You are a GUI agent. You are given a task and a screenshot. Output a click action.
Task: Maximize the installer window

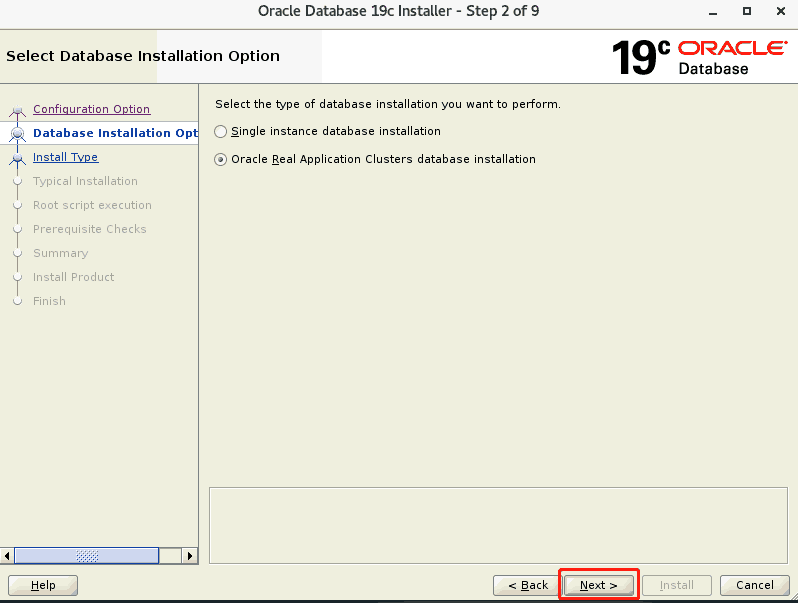(747, 11)
